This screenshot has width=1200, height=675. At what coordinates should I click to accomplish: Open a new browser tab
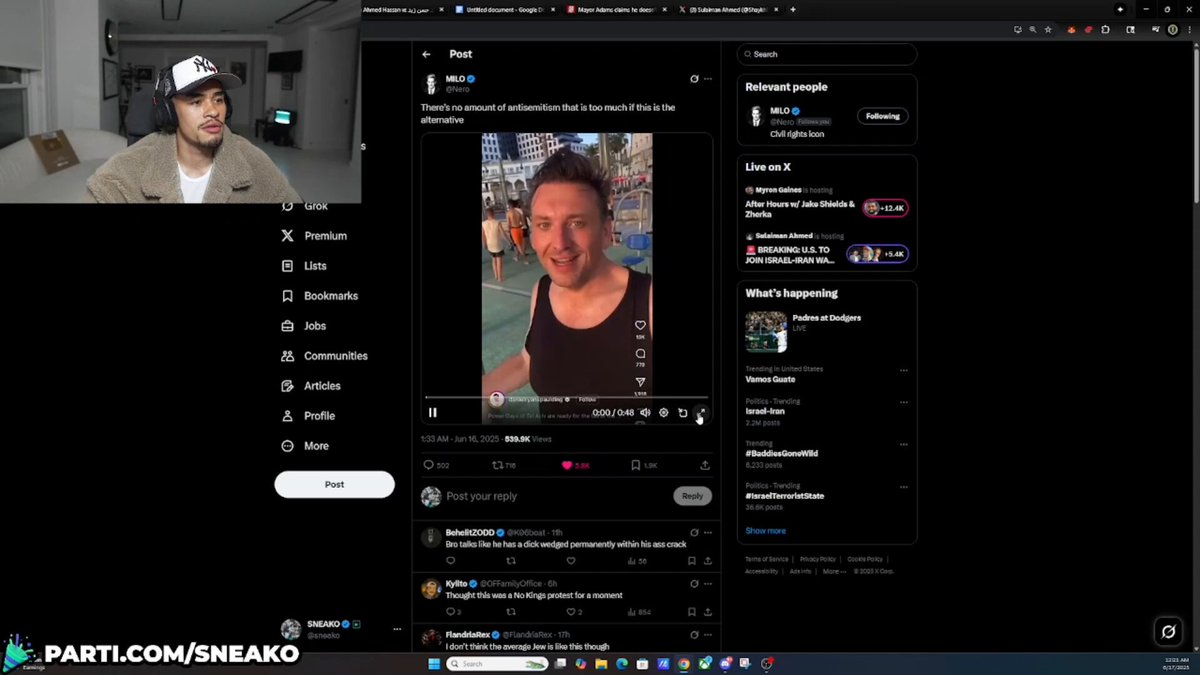point(793,9)
